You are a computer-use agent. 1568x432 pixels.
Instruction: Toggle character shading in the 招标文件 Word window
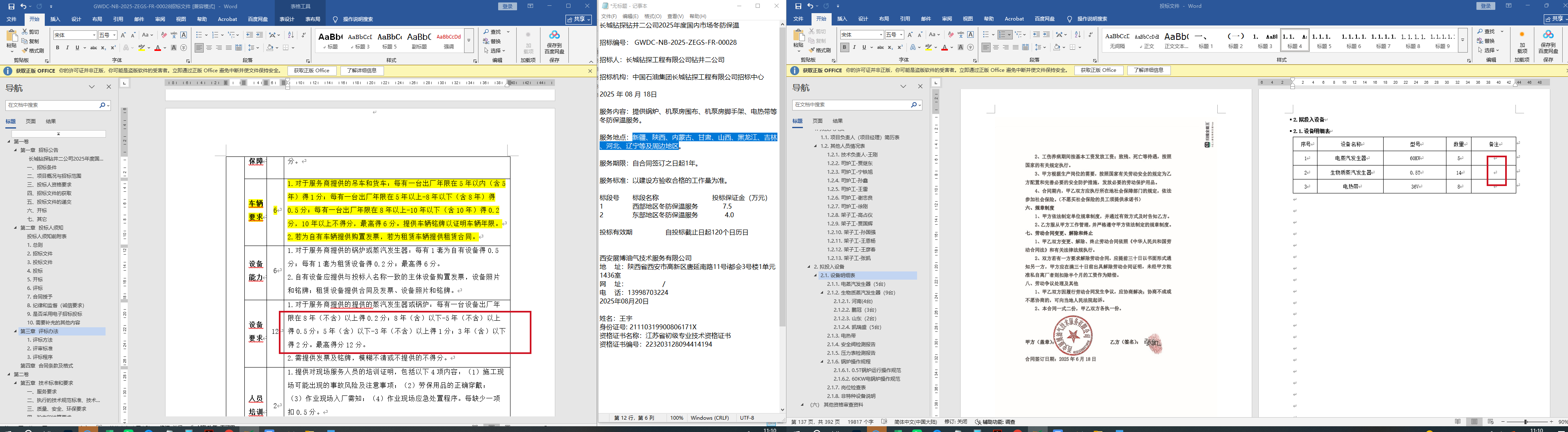[x=173, y=48]
